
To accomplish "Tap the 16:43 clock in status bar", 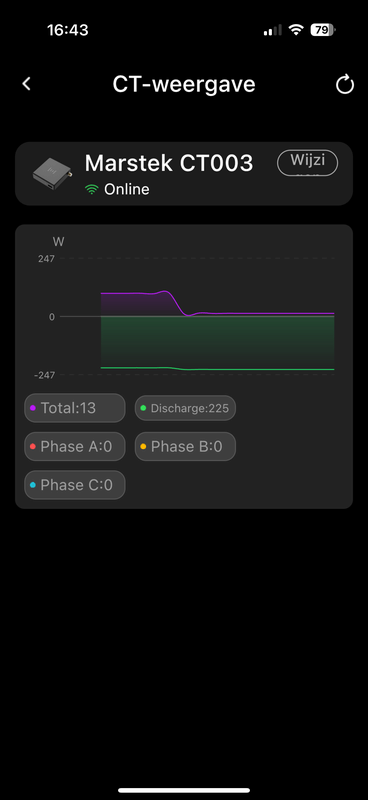I will pos(68,30).
